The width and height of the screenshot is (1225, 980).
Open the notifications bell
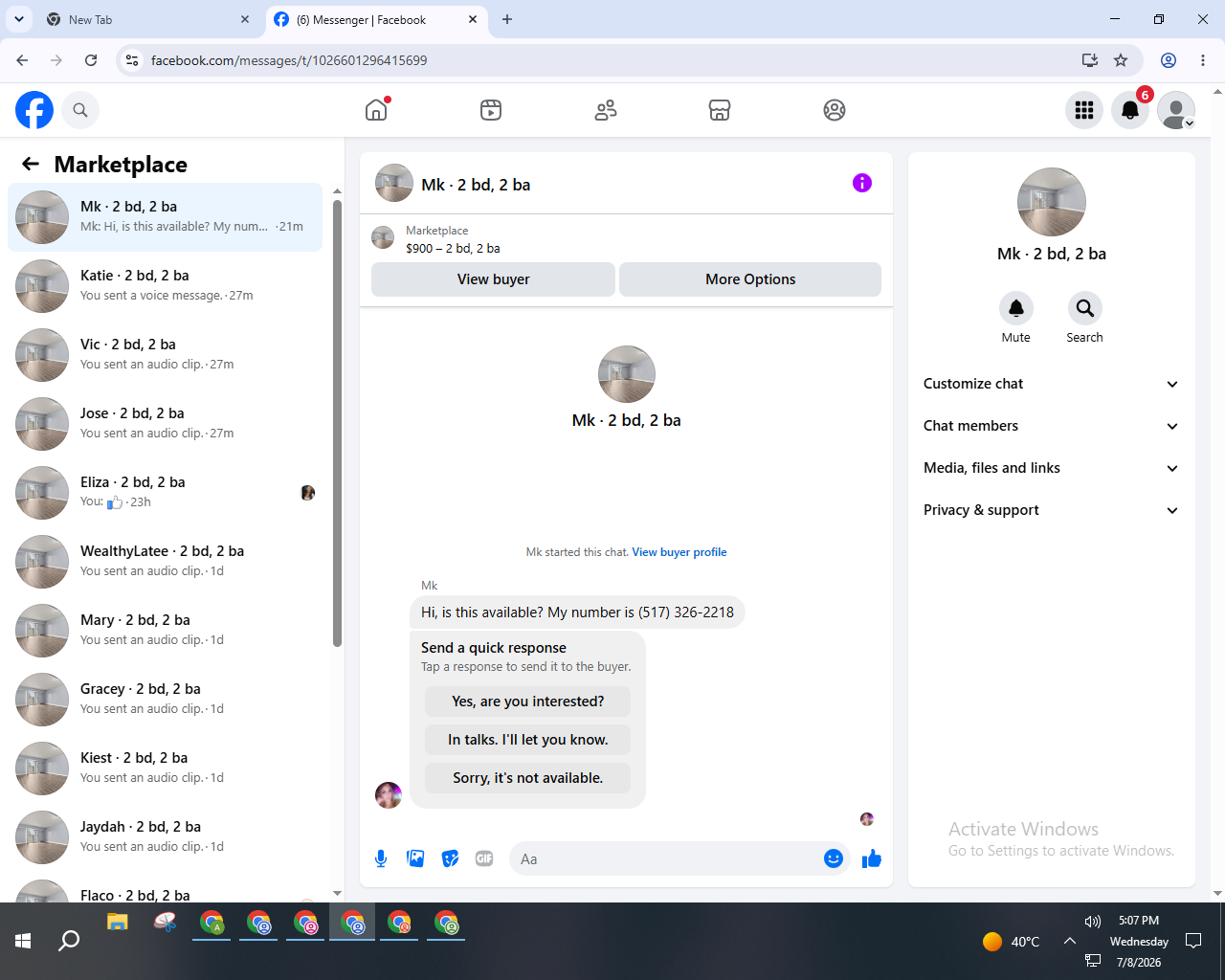coord(1130,110)
